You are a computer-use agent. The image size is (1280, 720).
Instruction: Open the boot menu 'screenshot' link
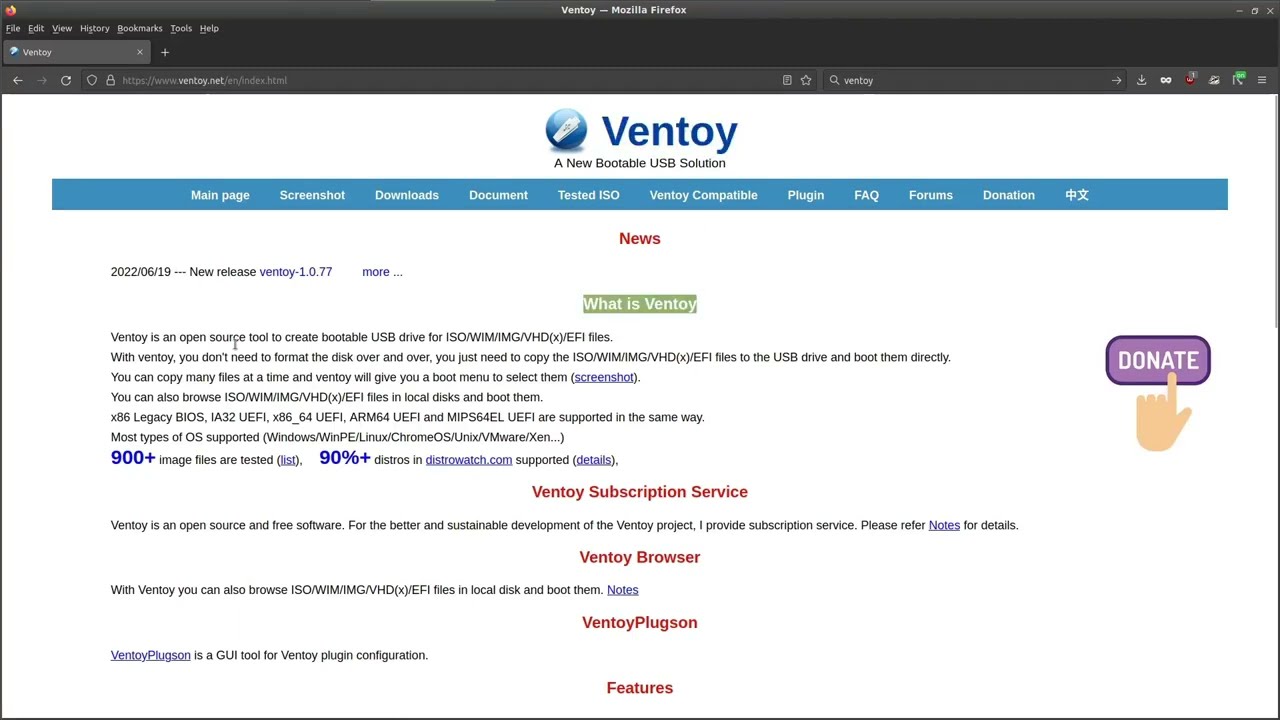tap(604, 377)
